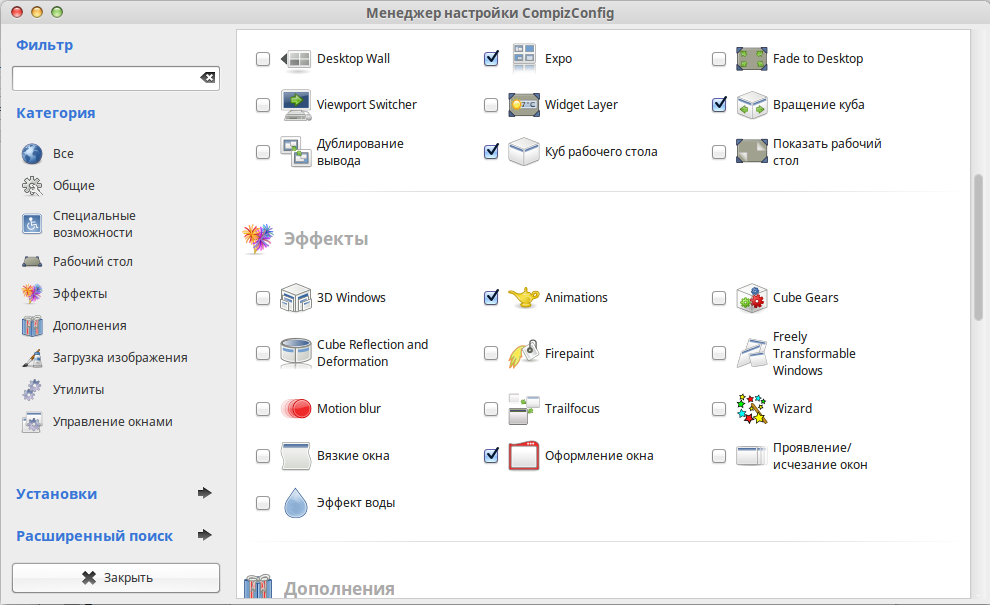
Task: Tick the Wizard checkbox
Action: [x=719, y=409]
